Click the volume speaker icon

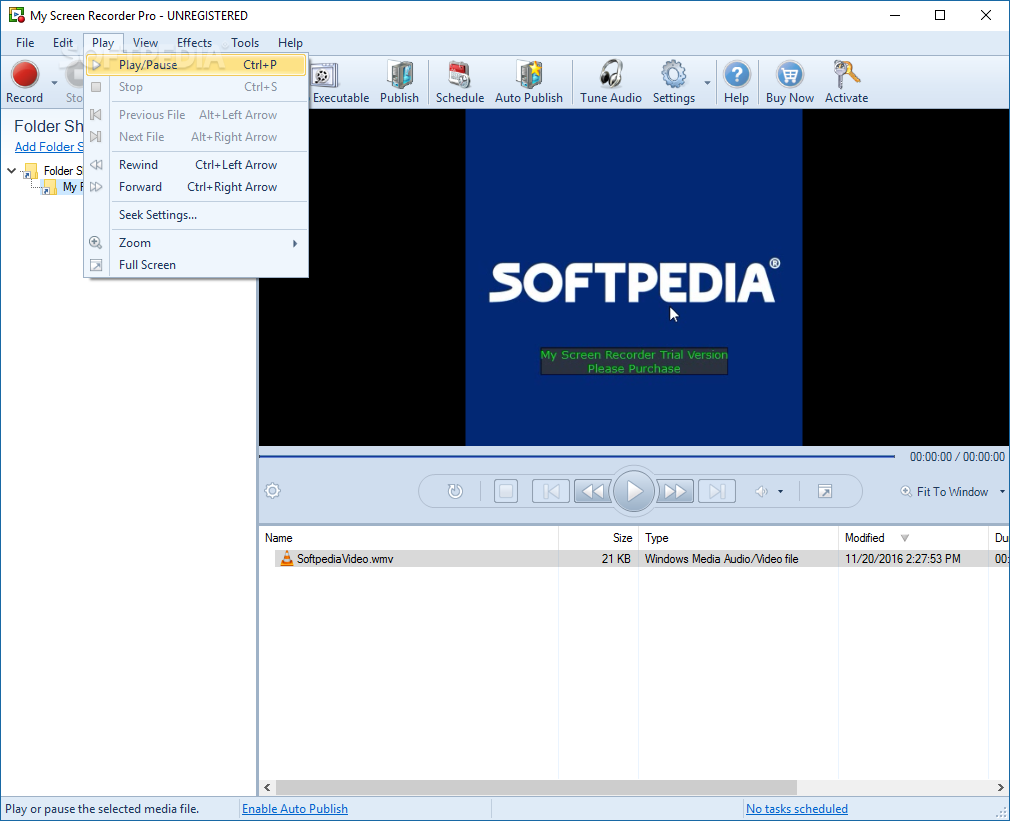click(x=761, y=491)
